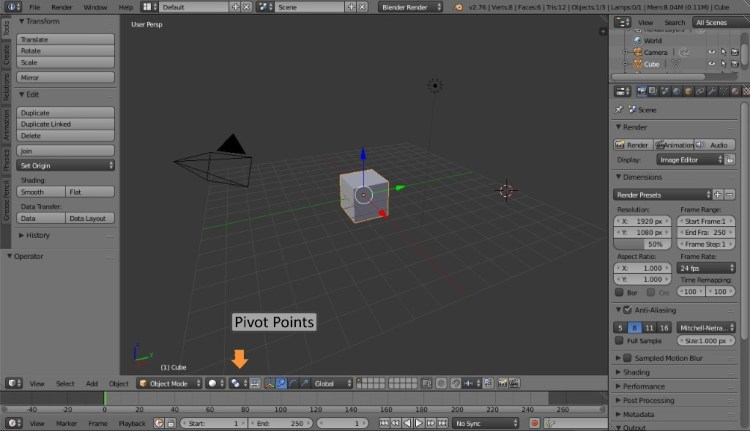Select the scale manipulator icon
Screen dimensions: 750x431
click(304, 383)
